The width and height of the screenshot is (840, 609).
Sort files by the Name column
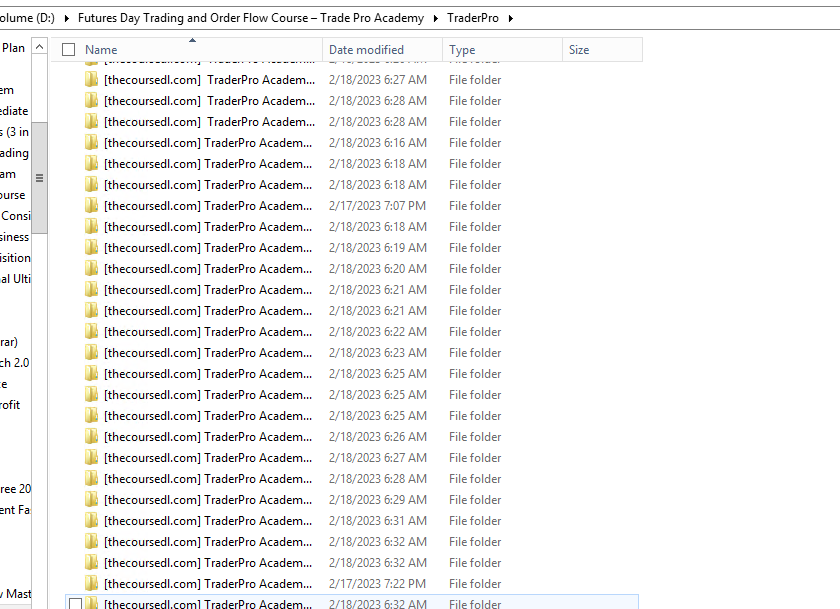click(x=188, y=50)
